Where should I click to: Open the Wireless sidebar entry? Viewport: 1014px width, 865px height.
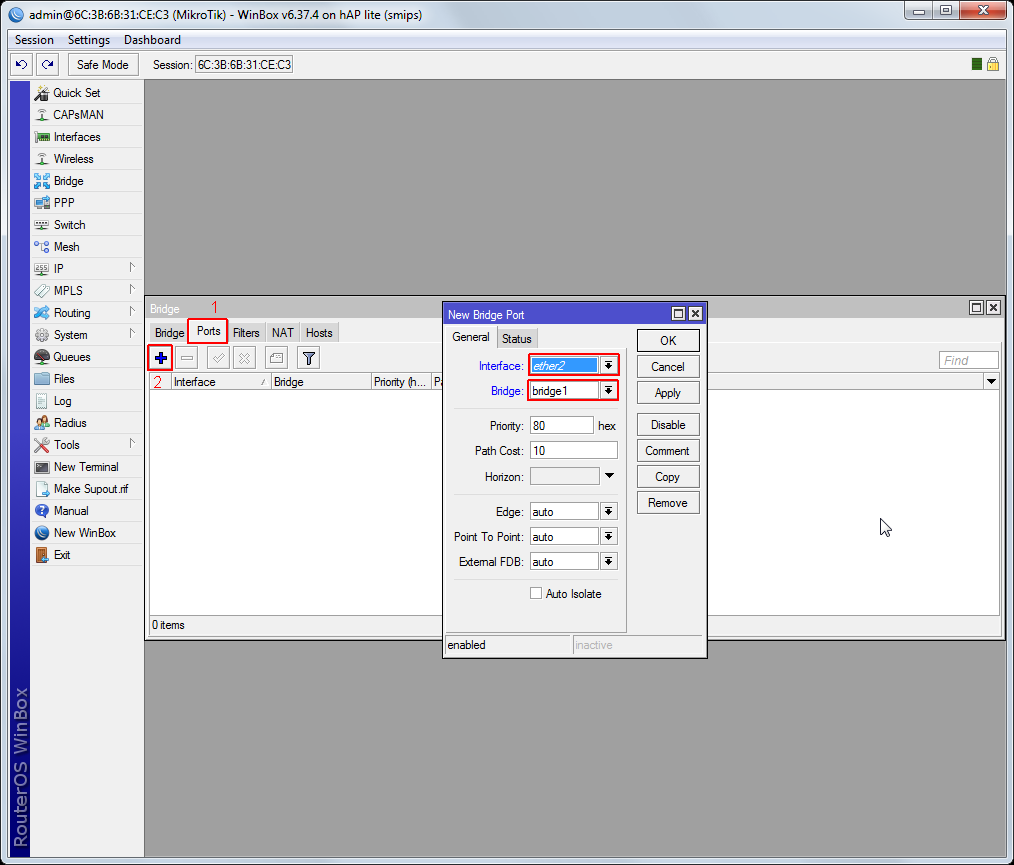tap(73, 159)
